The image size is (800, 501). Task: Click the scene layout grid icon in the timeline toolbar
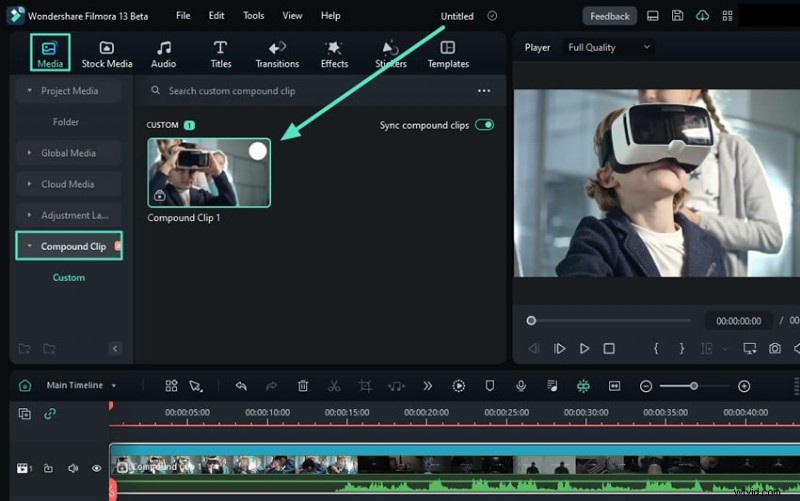(171, 386)
